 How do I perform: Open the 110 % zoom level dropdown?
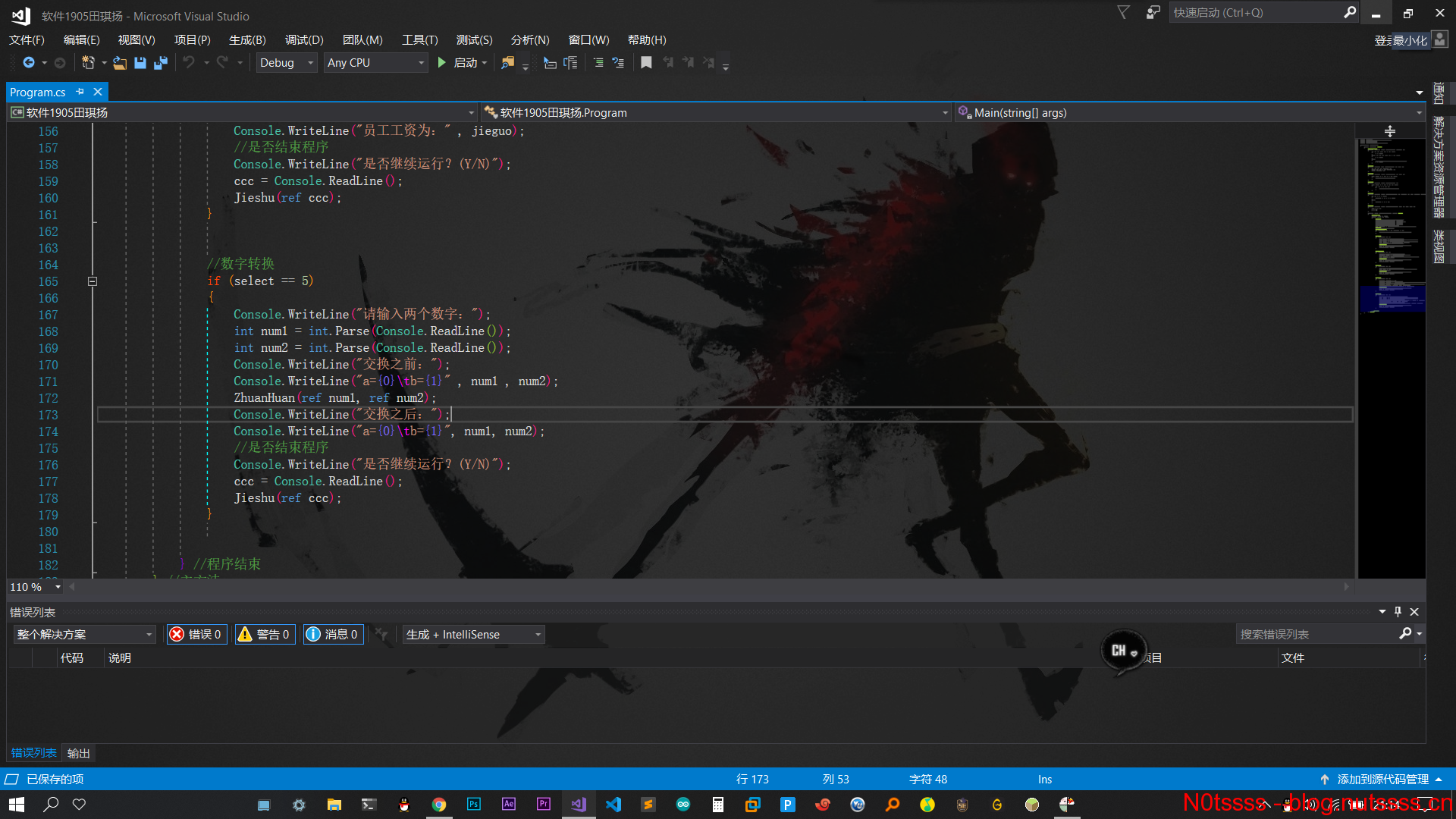pyautogui.click(x=36, y=587)
